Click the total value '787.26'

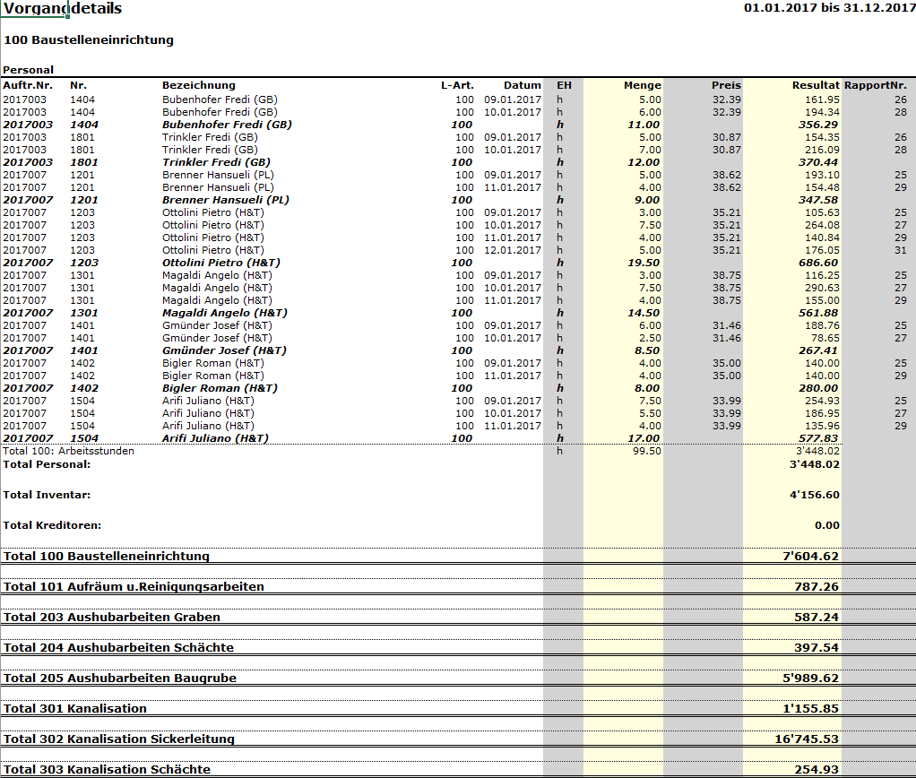(816, 586)
